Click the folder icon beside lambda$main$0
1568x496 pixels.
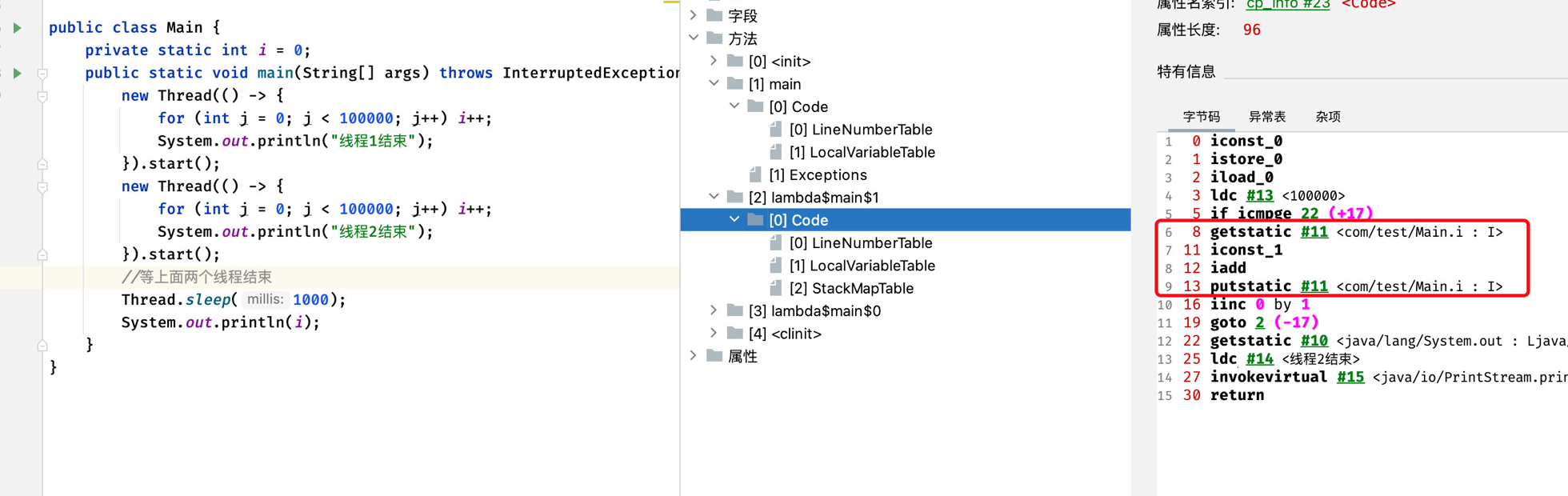[x=735, y=310]
